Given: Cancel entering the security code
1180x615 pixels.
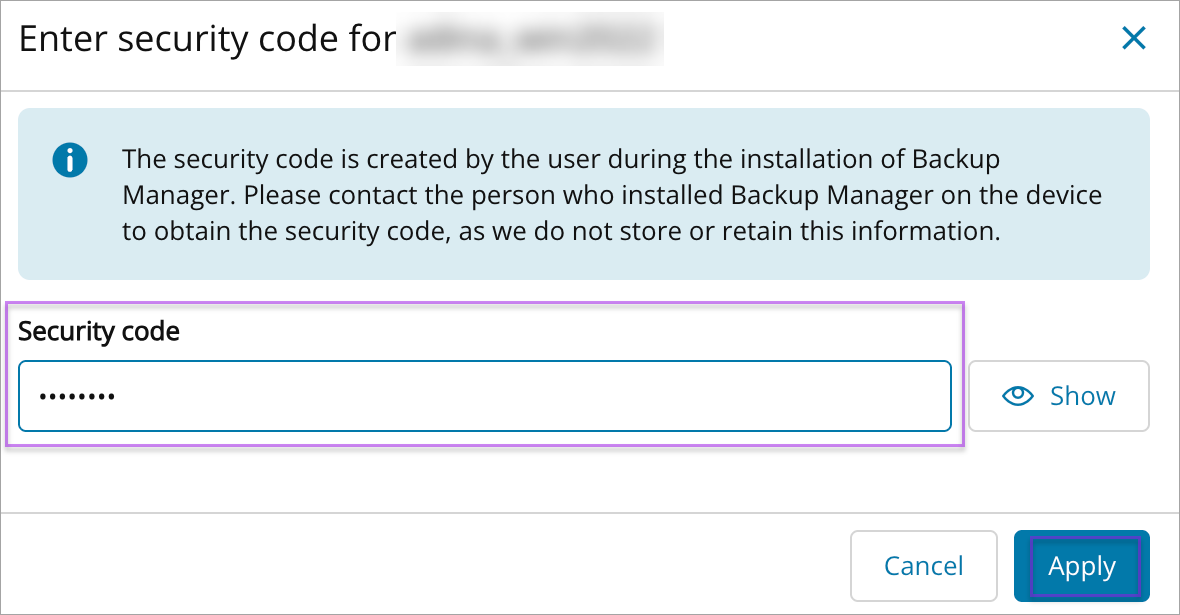Looking at the screenshot, I should pos(923,566).
